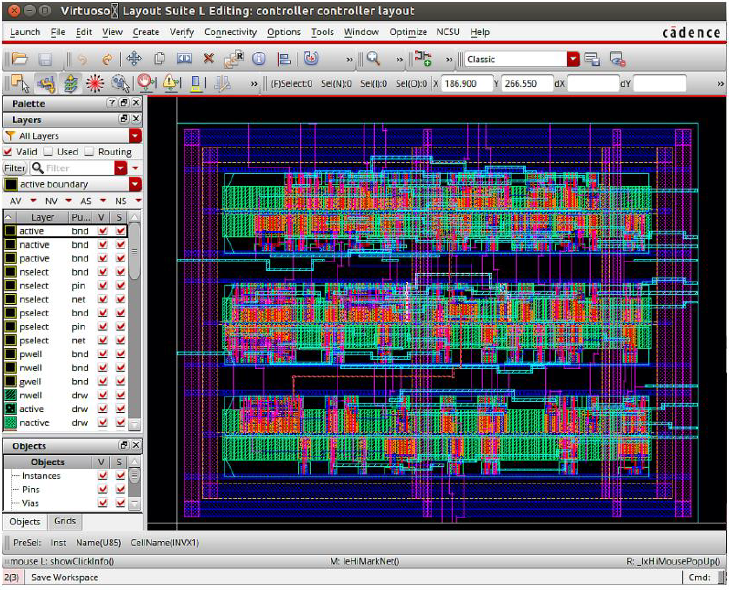
Task: Click the yellow filter funnel icon
Action: [x=10, y=136]
